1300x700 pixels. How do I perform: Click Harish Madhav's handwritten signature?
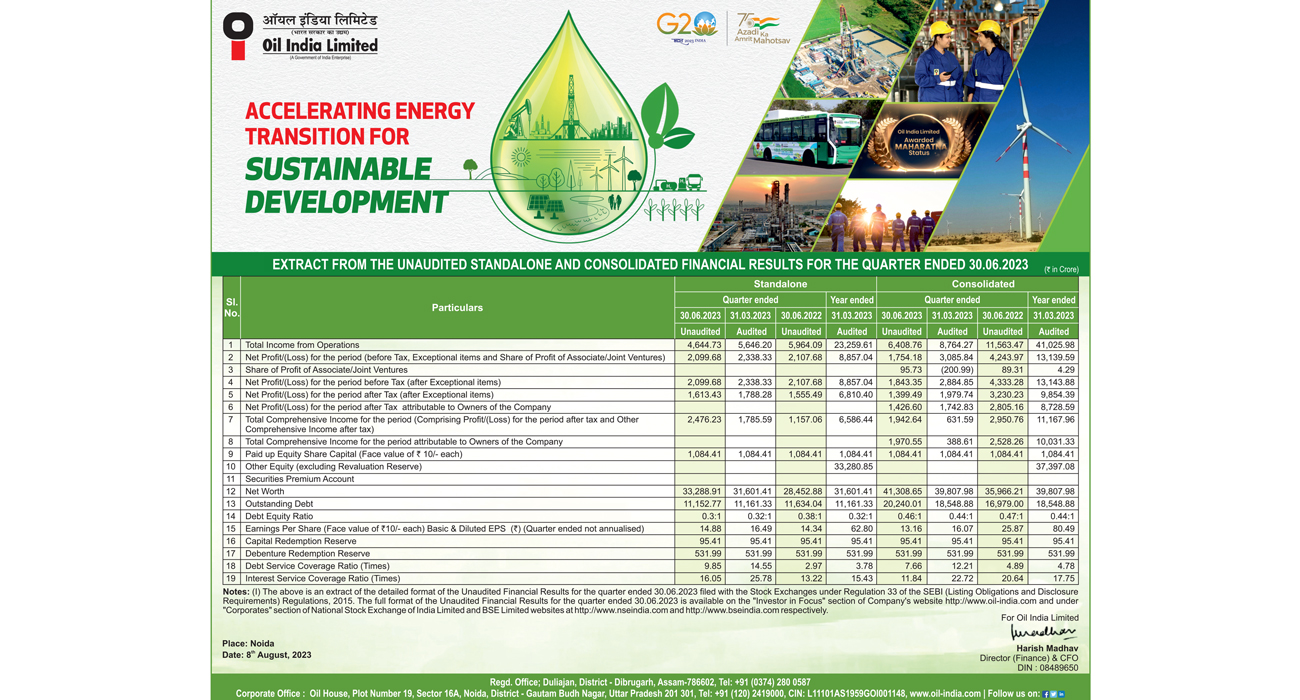[x=1043, y=633]
